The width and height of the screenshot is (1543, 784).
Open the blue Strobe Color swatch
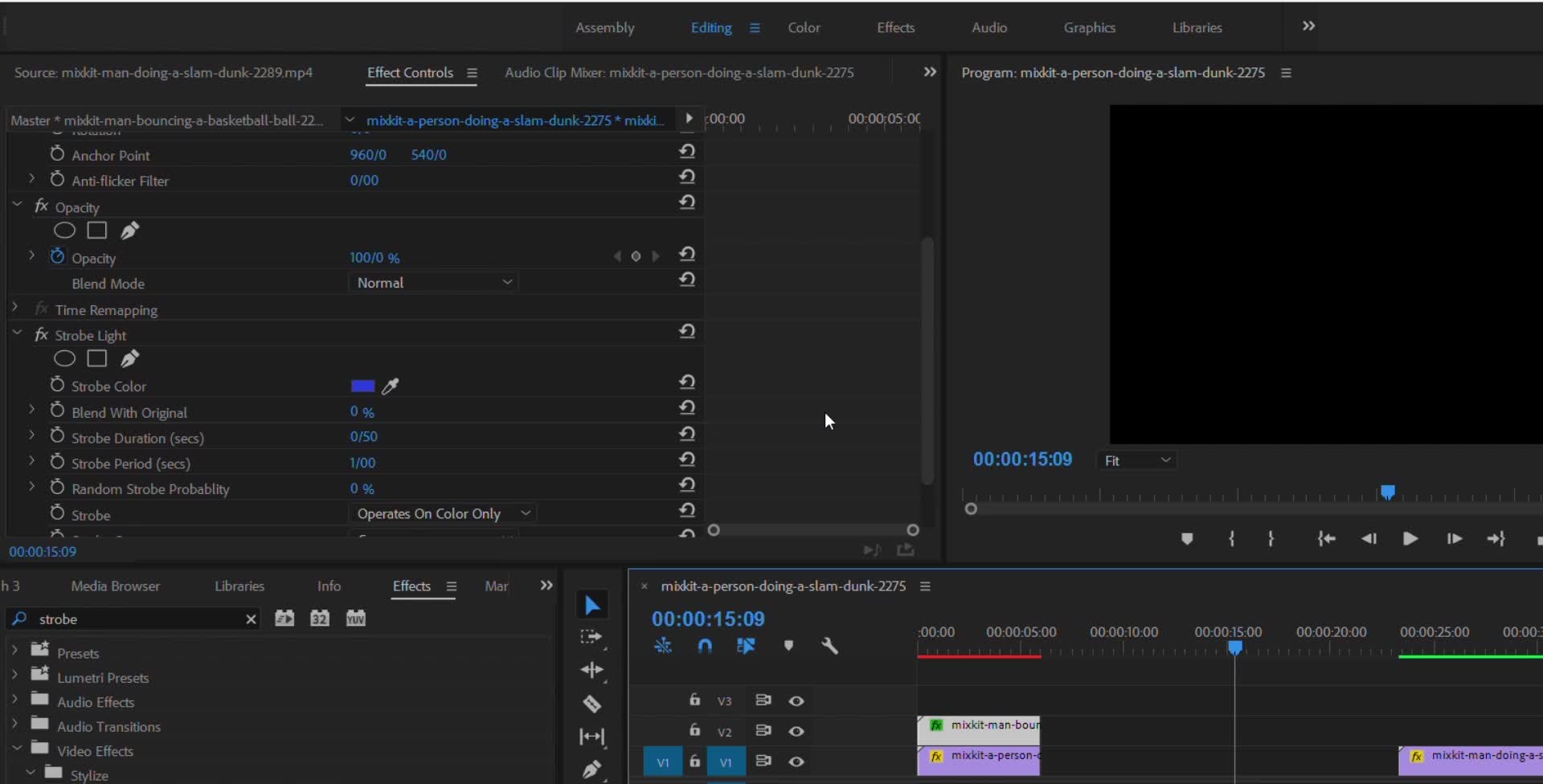click(x=362, y=386)
